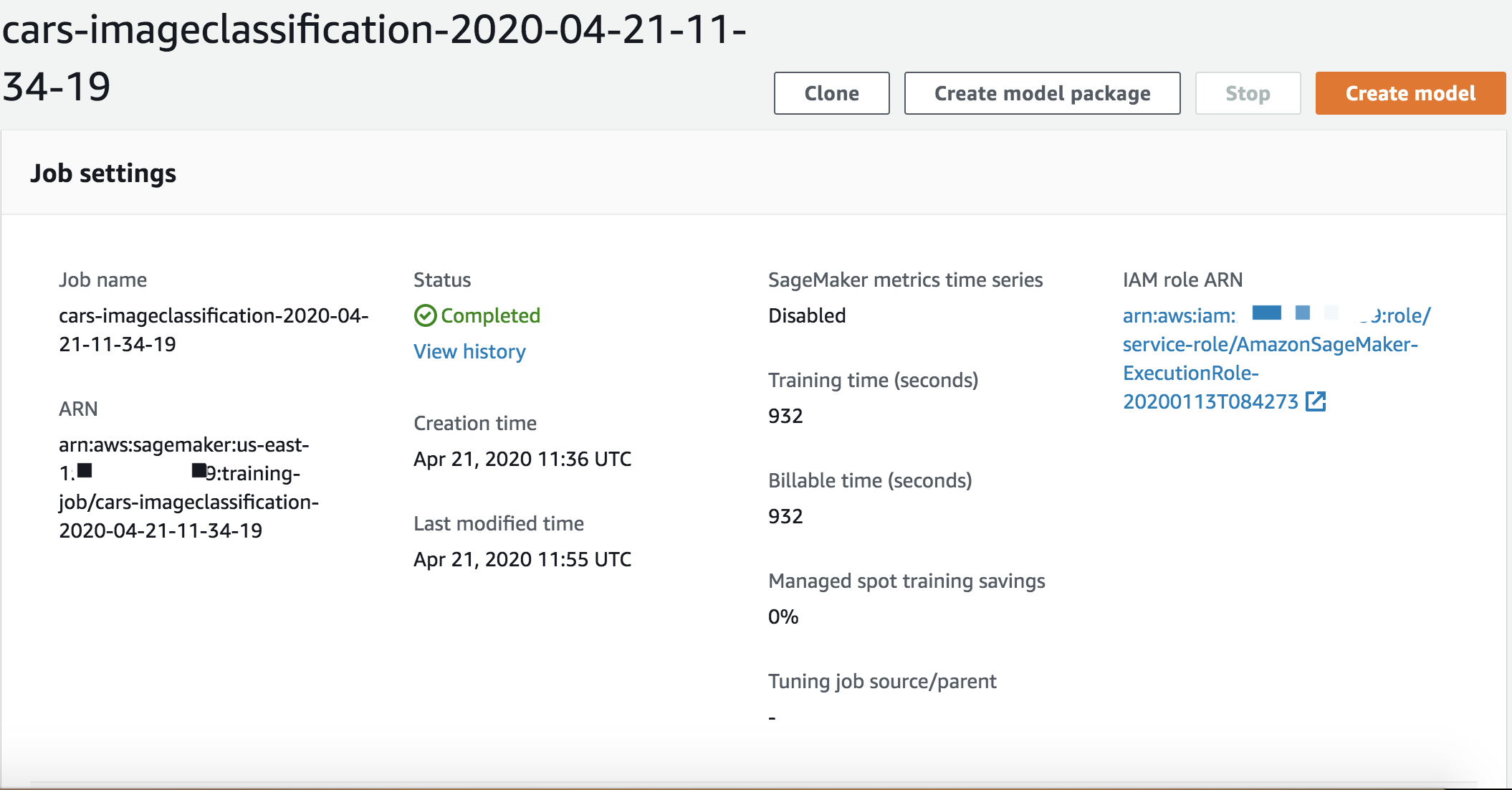Click the Training time (seconds) label

(873, 380)
